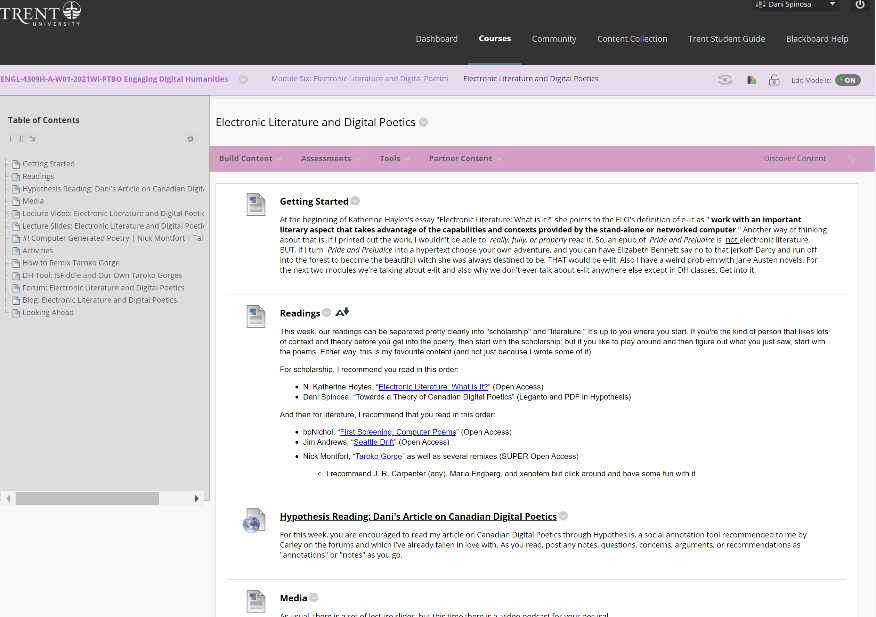The width and height of the screenshot is (876, 617).
Task: Go to Dashboard tab
Action: tap(436, 39)
